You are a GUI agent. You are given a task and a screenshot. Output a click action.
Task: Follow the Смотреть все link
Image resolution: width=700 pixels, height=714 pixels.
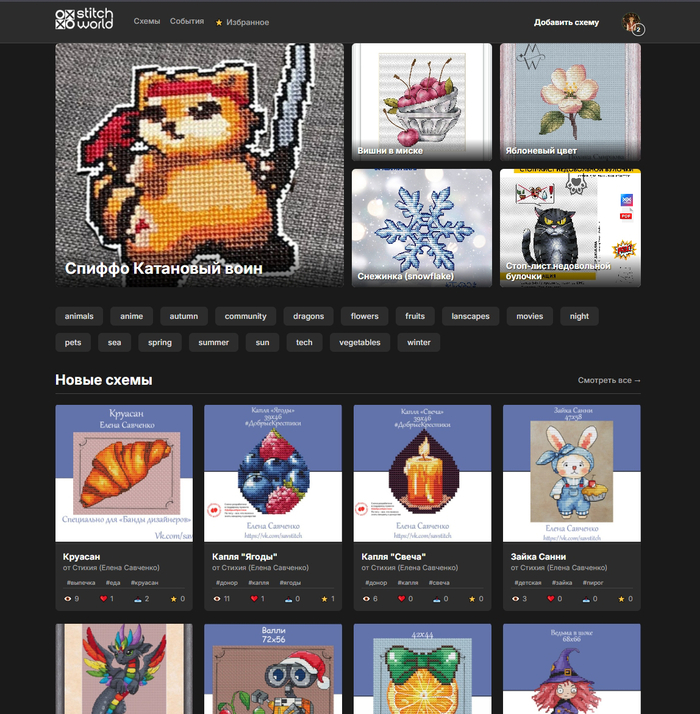[x=609, y=380]
